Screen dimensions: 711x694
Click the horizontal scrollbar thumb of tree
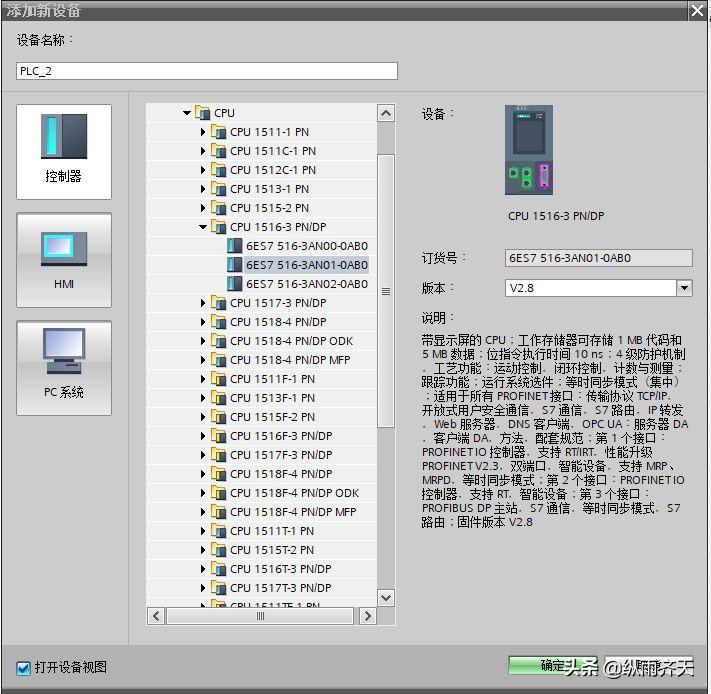tap(260, 616)
